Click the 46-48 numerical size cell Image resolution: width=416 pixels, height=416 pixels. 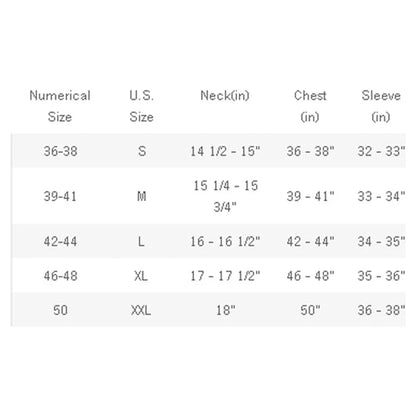(60, 276)
